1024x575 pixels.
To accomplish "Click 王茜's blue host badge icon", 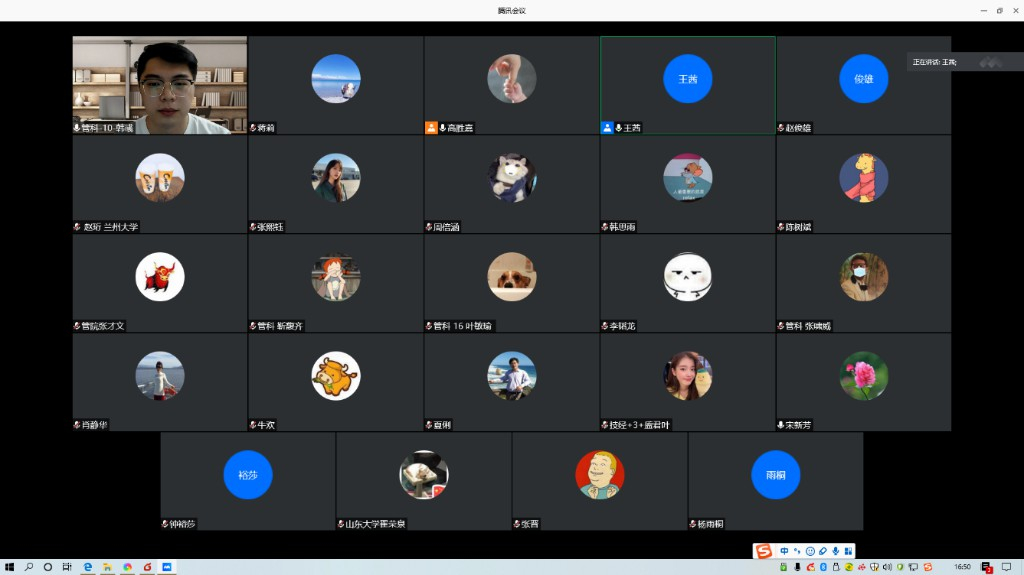I will [607, 128].
